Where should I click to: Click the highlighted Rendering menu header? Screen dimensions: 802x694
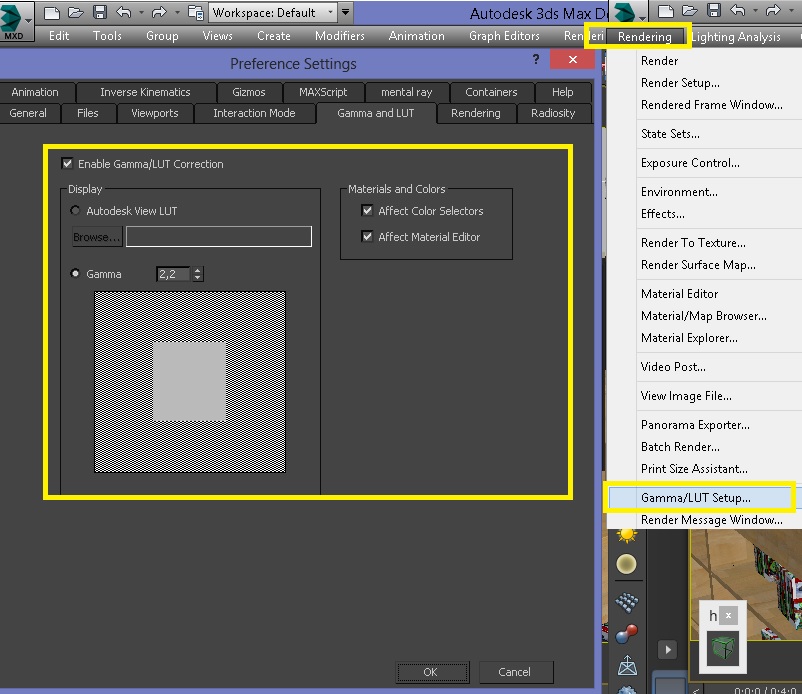[644, 37]
